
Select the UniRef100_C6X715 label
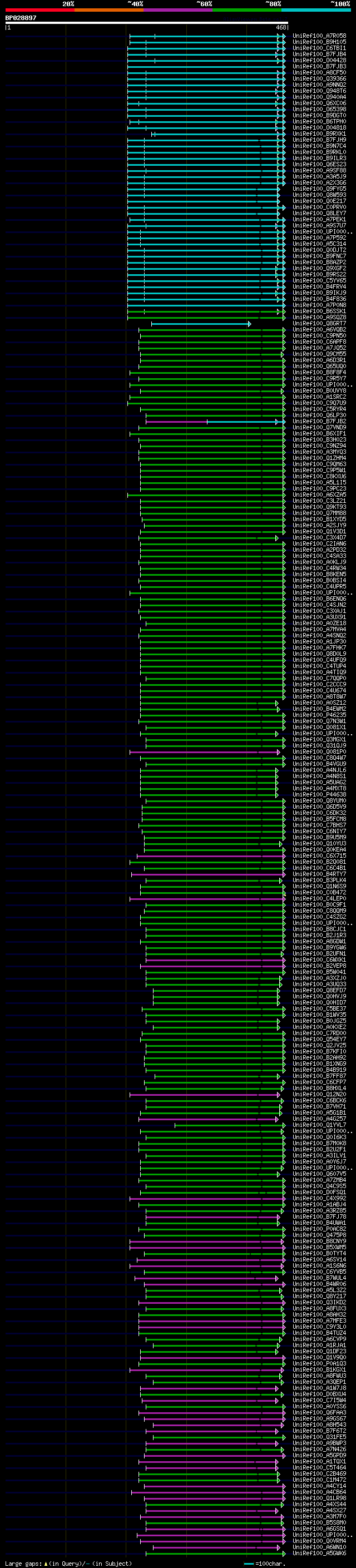[319, 856]
